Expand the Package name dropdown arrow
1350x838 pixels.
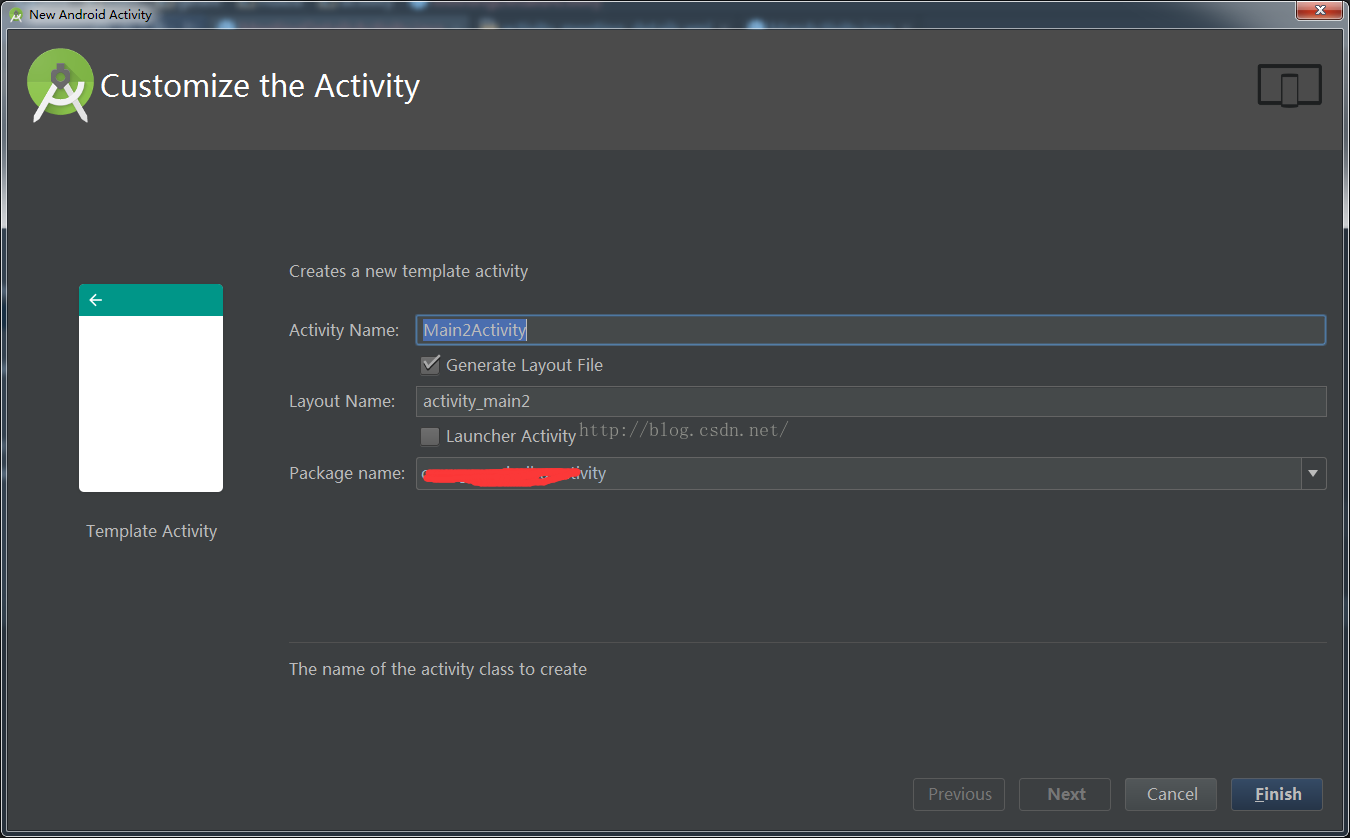[1313, 473]
